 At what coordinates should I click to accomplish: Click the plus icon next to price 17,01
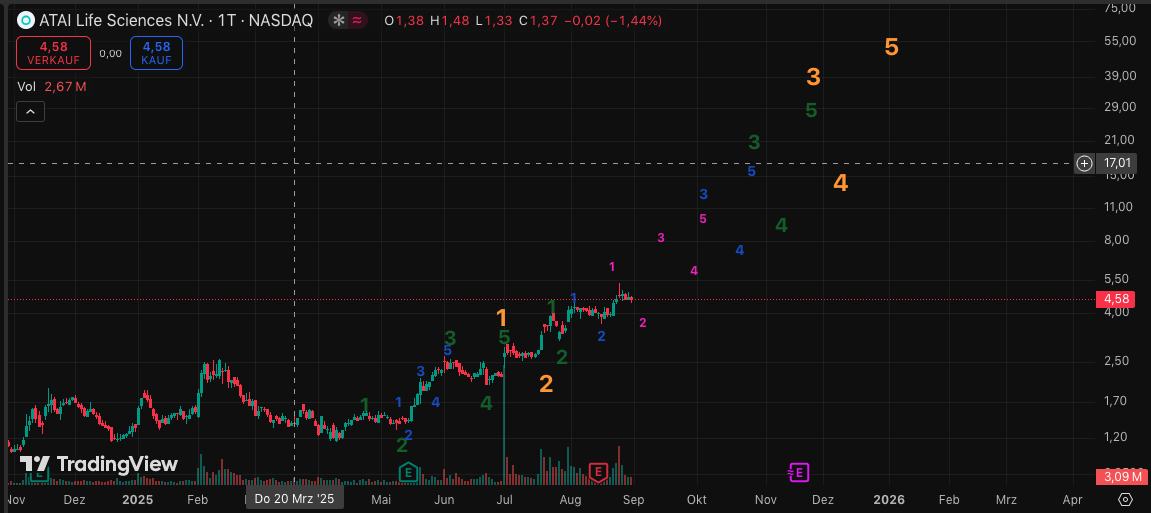tap(1084, 163)
